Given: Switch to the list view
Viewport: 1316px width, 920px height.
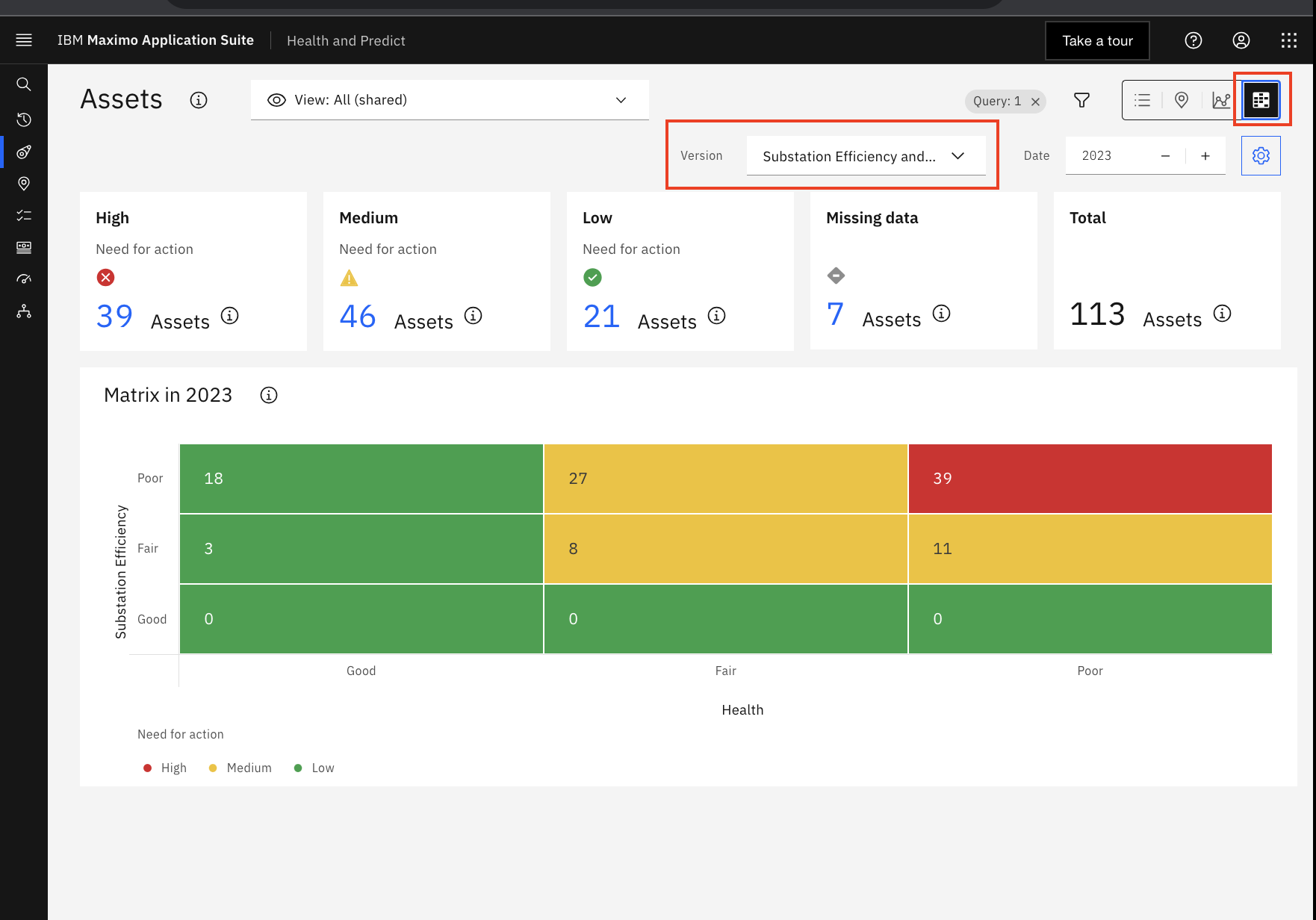Looking at the screenshot, I should point(1142,100).
